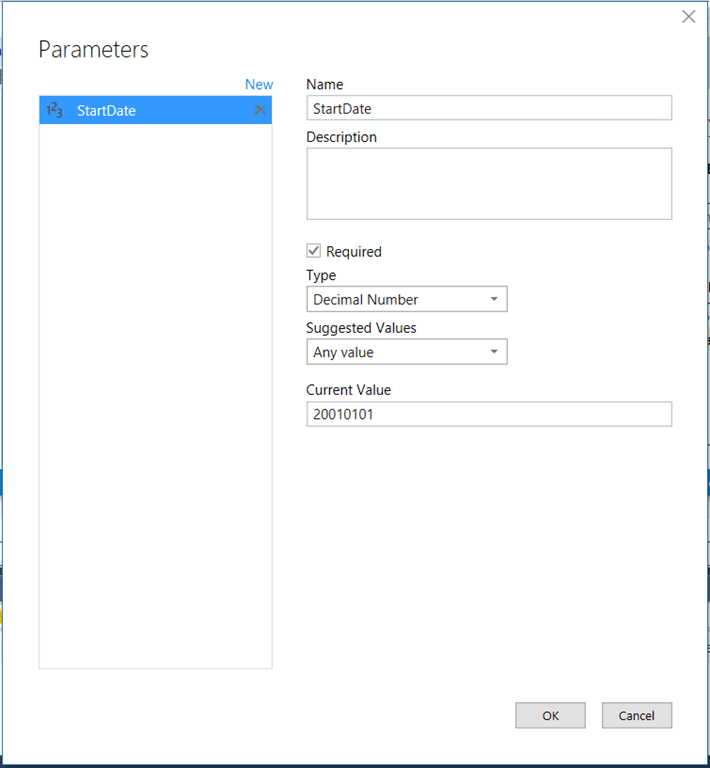Screen dimensions: 710x768
Task: Click the Description label
Action: [x=341, y=137]
